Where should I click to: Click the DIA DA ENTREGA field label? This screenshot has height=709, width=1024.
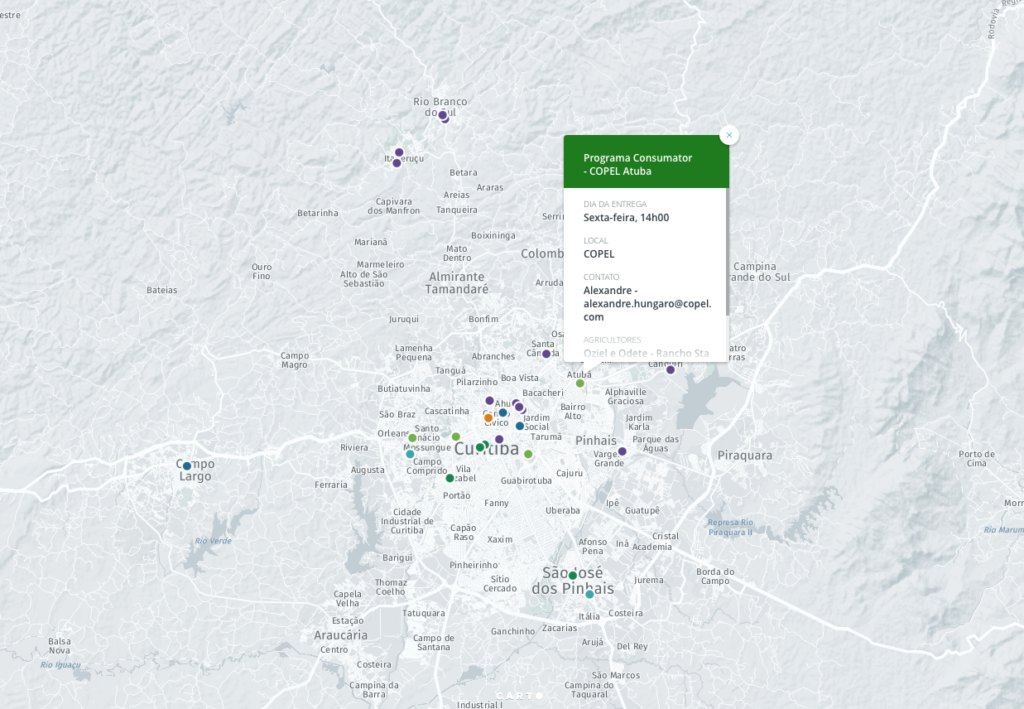pyautogui.click(x=615, y=204)
